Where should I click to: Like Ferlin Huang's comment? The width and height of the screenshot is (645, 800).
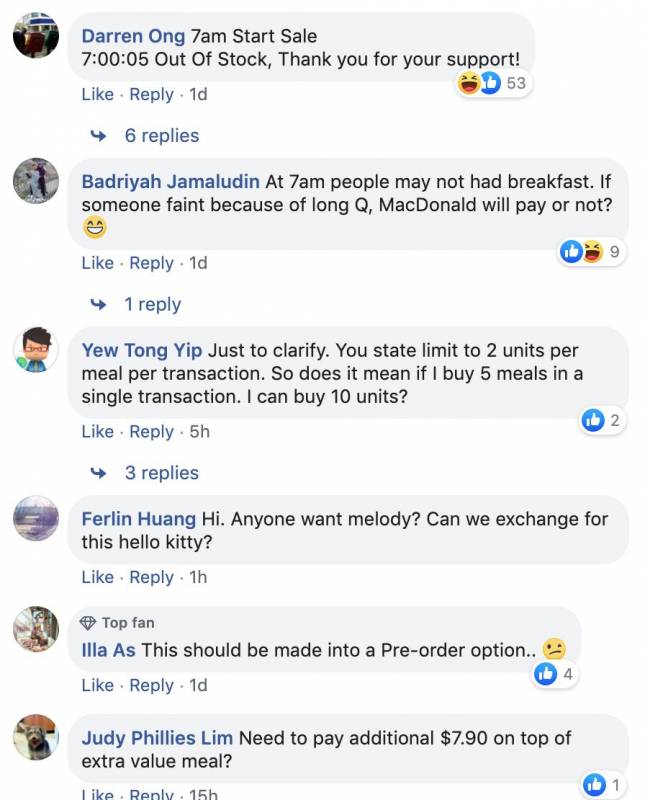click(x=97, y=577)
